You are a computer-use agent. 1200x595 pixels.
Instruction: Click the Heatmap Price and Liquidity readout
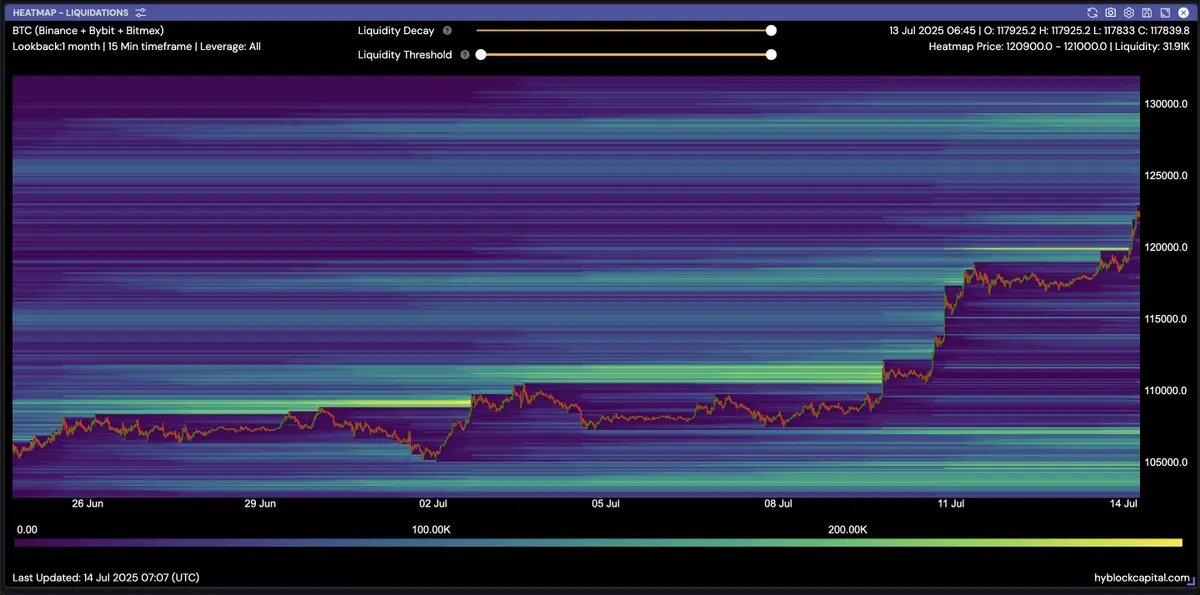point(1058,46)
